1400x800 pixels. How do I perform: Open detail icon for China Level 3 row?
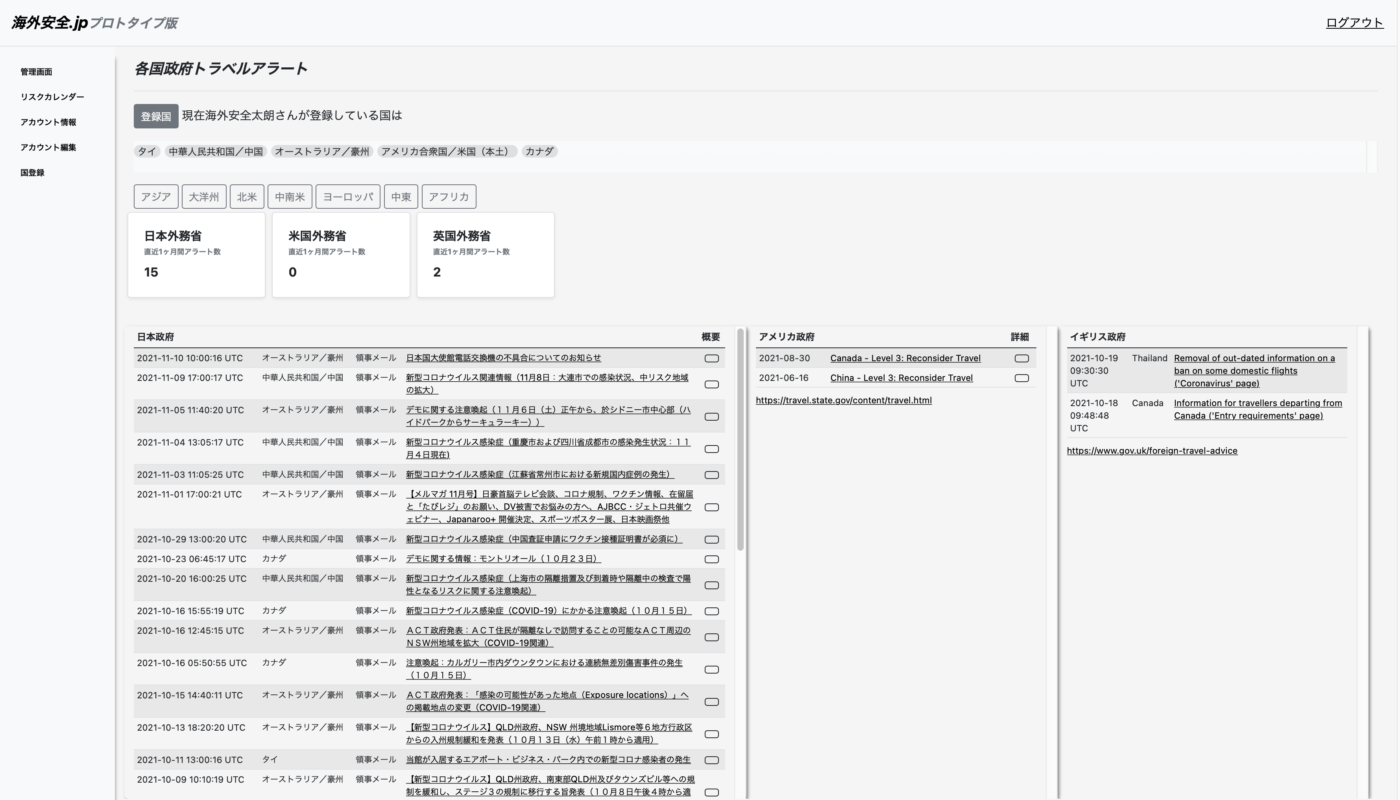pos(1021,378)
